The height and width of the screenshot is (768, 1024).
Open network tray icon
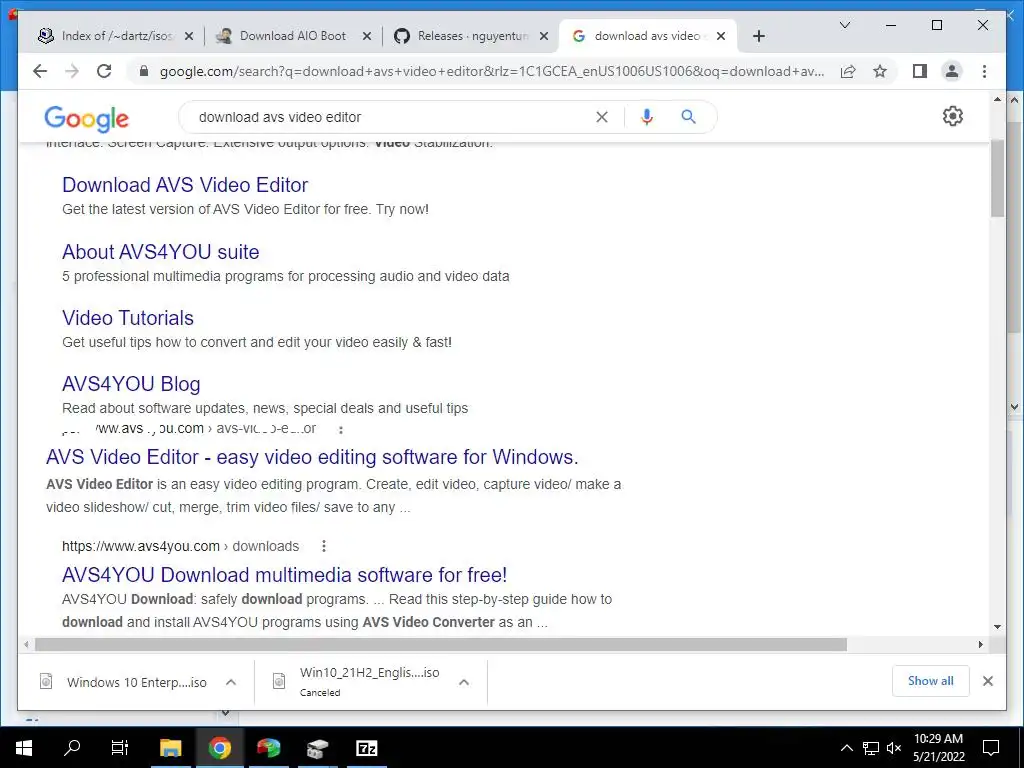tap(871, 748)
